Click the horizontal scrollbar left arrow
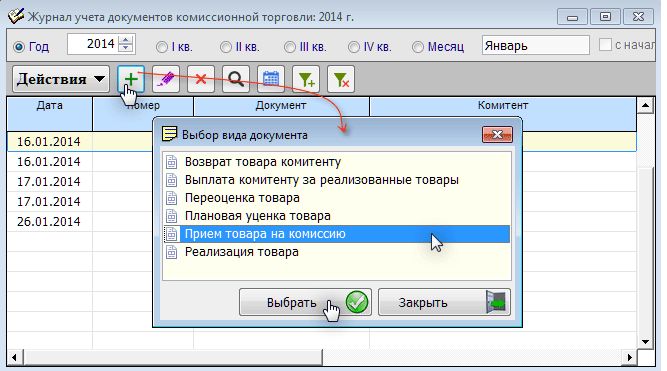 pos(15,357)
